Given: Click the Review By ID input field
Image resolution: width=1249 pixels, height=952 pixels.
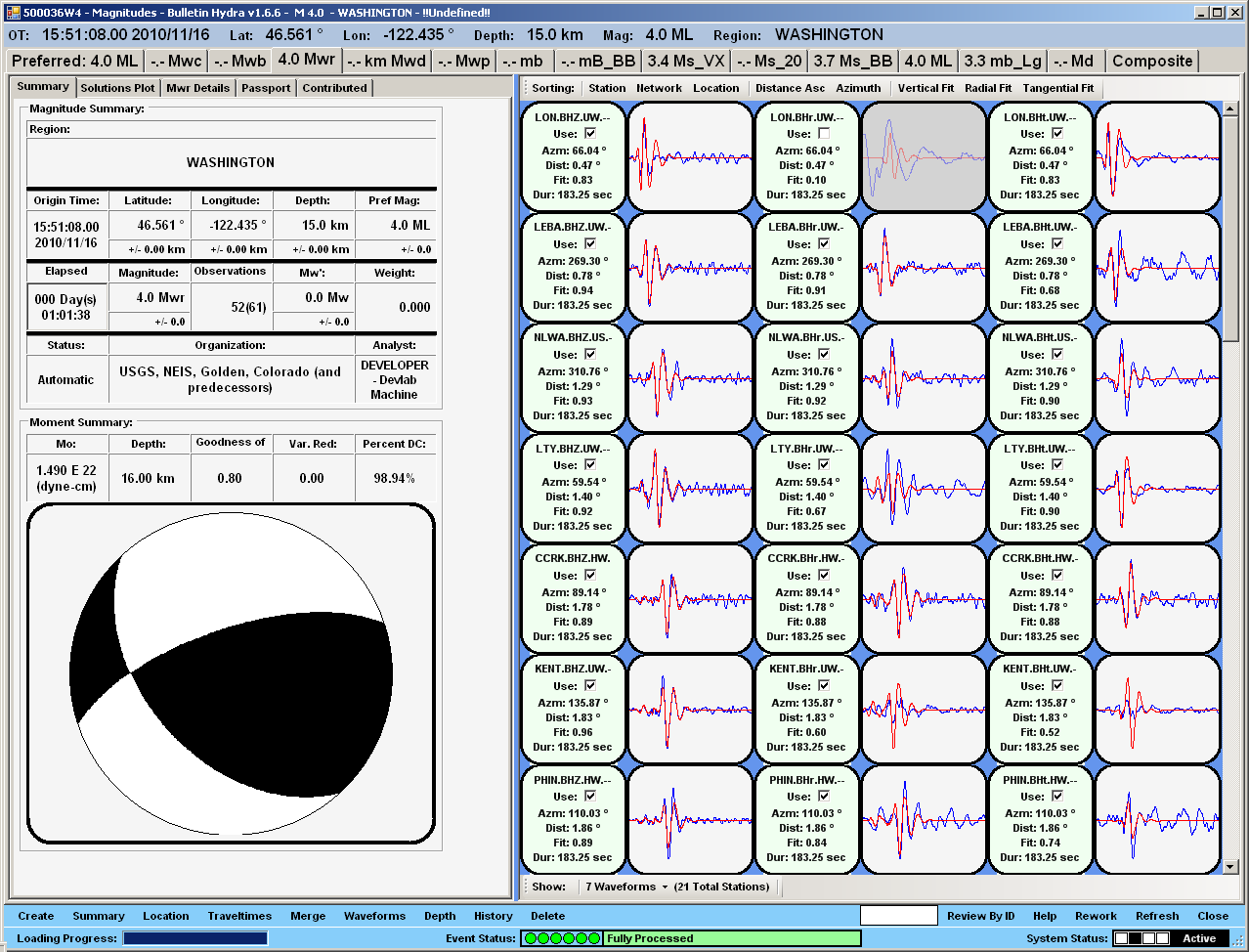Looking at the screenshot, I should [898, 916].
